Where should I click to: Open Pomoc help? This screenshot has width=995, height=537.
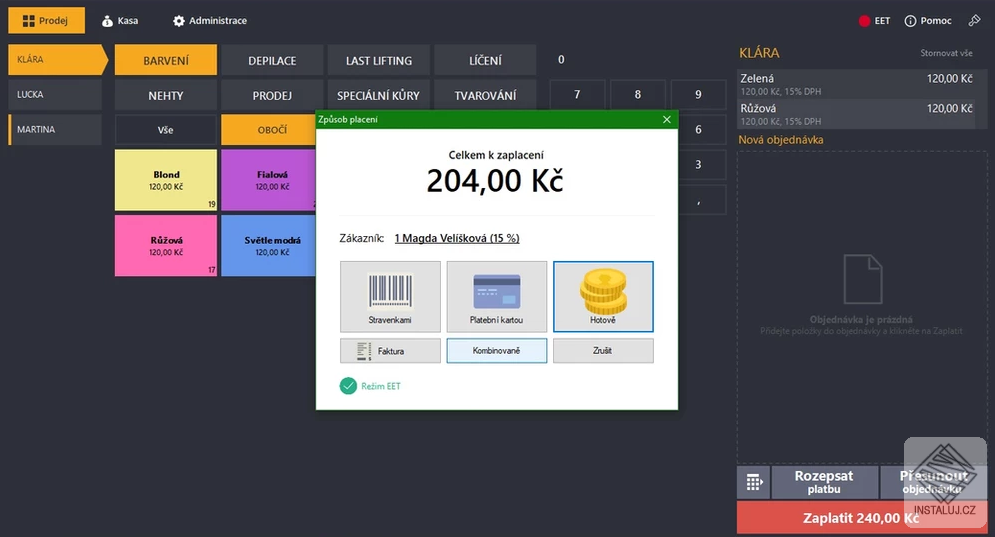coord(928,21)
